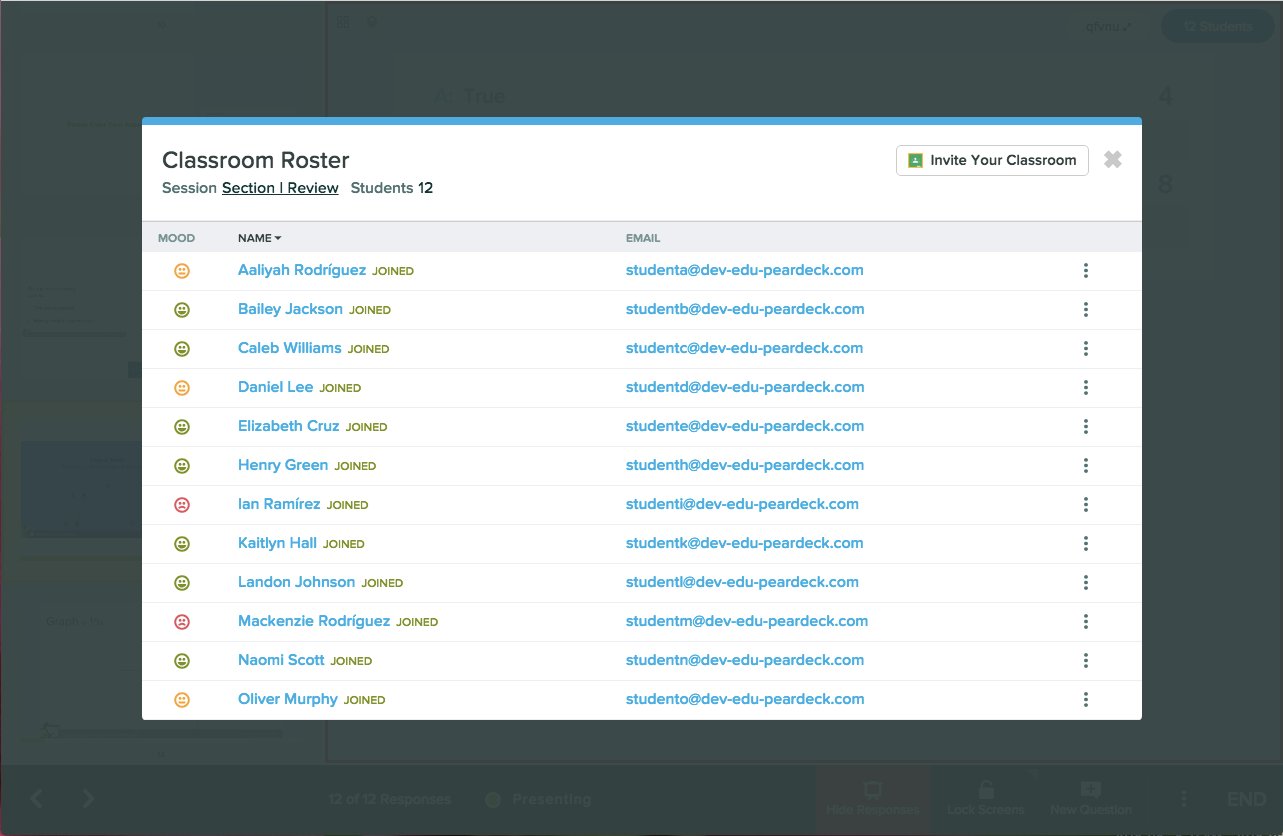Open Elizabeth Cruz student name link
Viewport: 1283px width, 836px height.
click(289, 426)
